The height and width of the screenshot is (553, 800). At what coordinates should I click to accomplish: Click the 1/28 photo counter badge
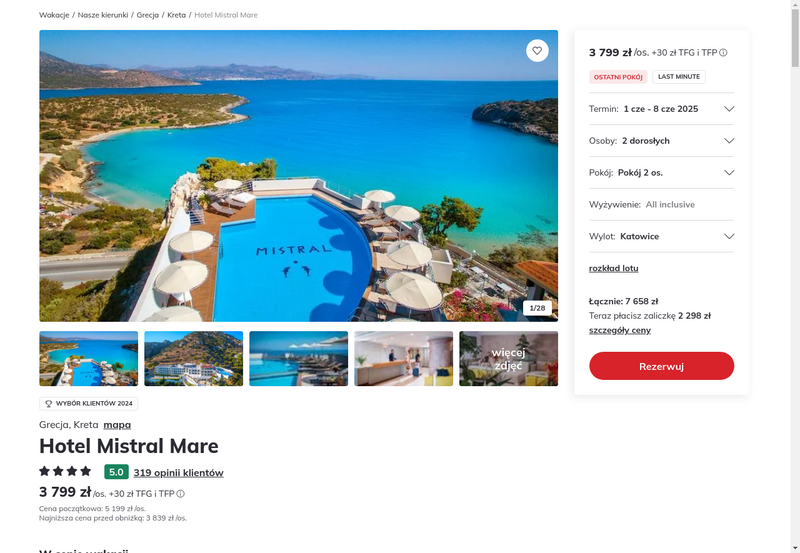[x=537, y=308]
